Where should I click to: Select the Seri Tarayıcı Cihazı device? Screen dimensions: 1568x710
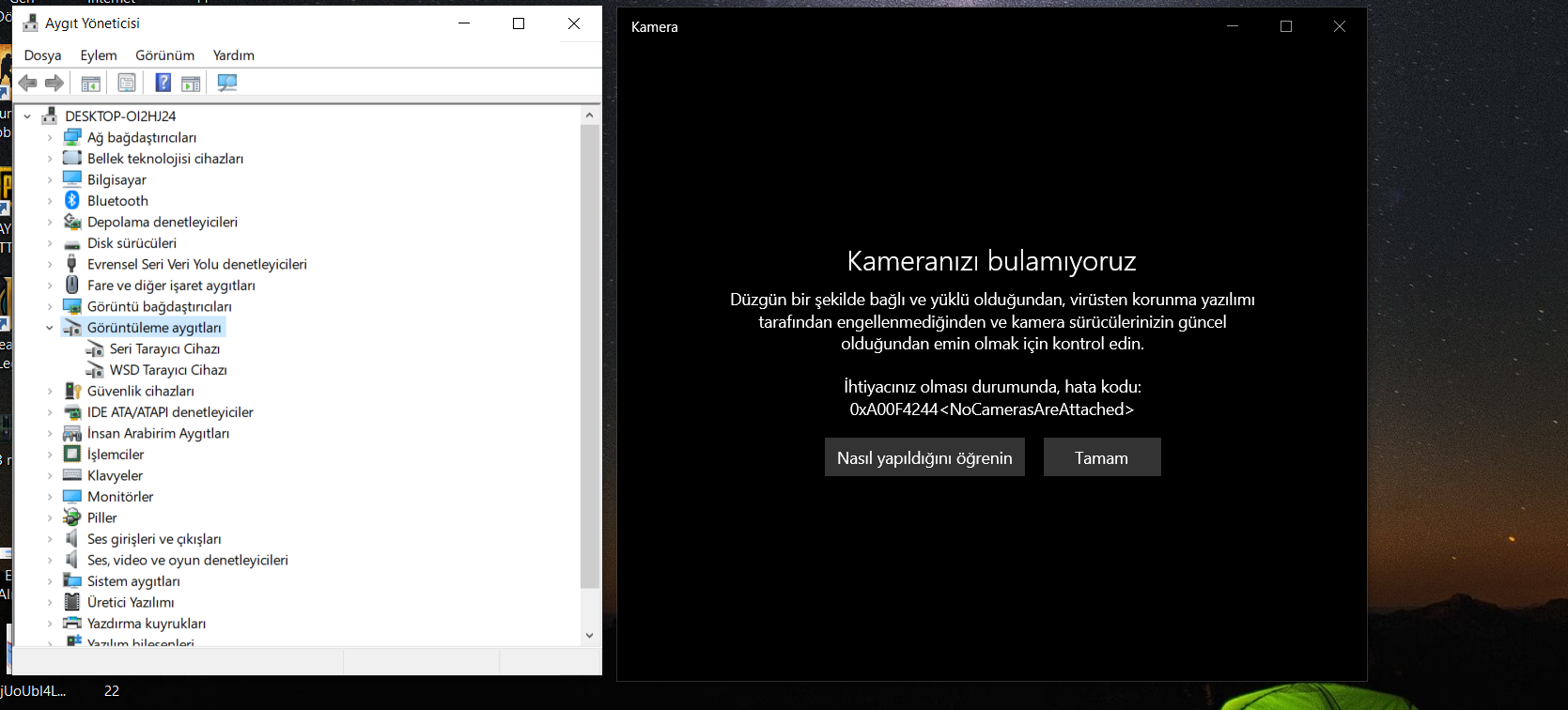point(164,348)
